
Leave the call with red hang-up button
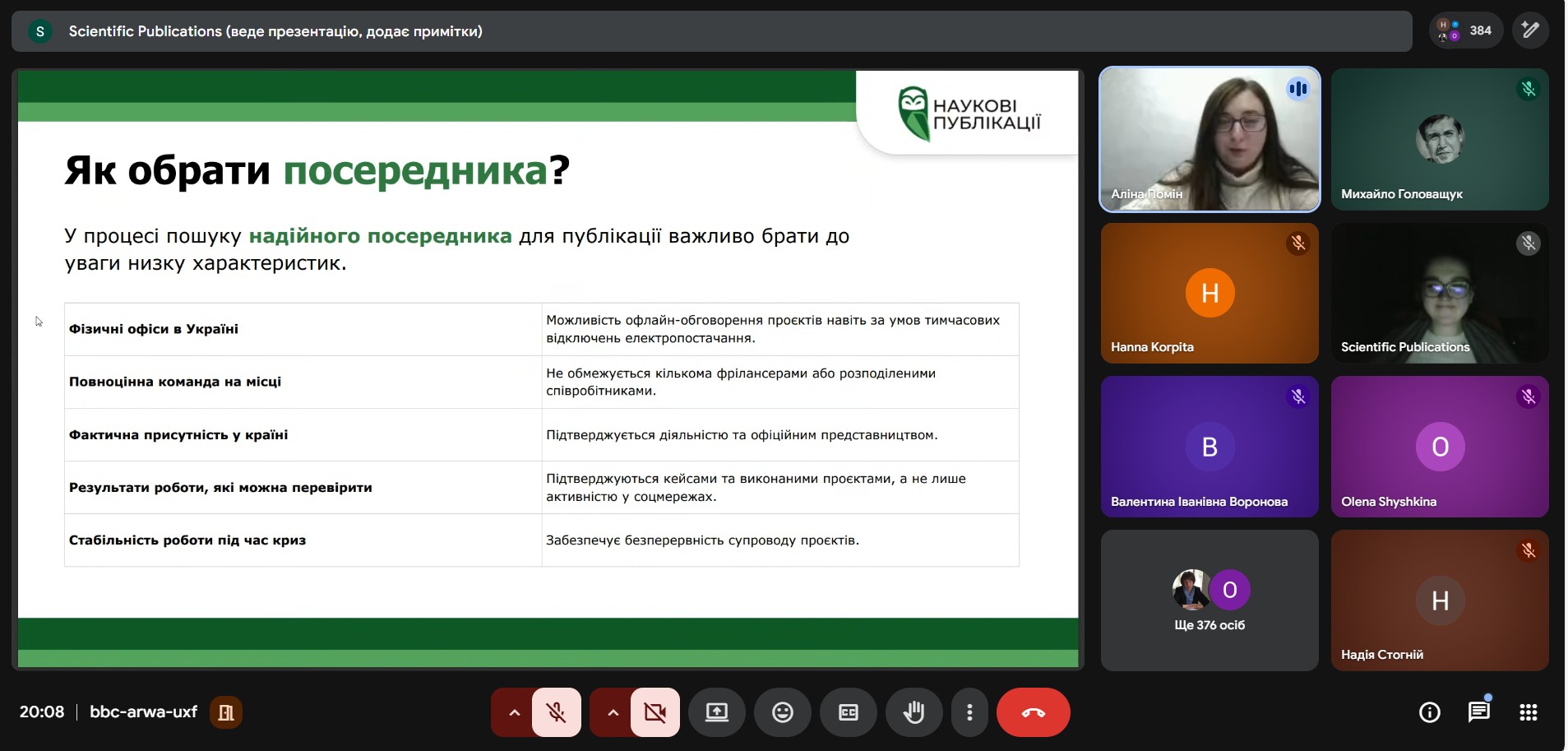coord(1033,712)
